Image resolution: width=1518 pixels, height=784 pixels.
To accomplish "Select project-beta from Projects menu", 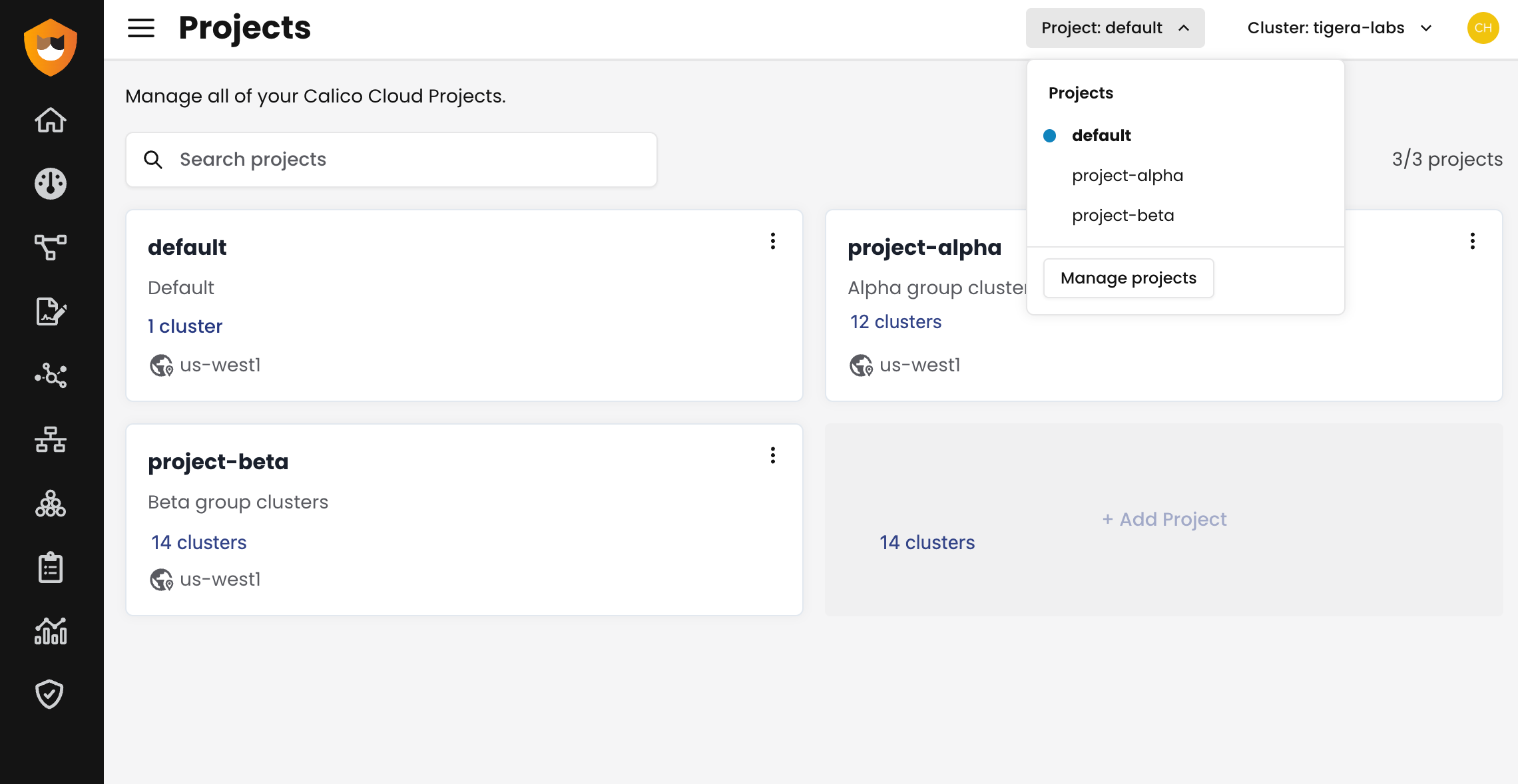I will coord(1123,216).
